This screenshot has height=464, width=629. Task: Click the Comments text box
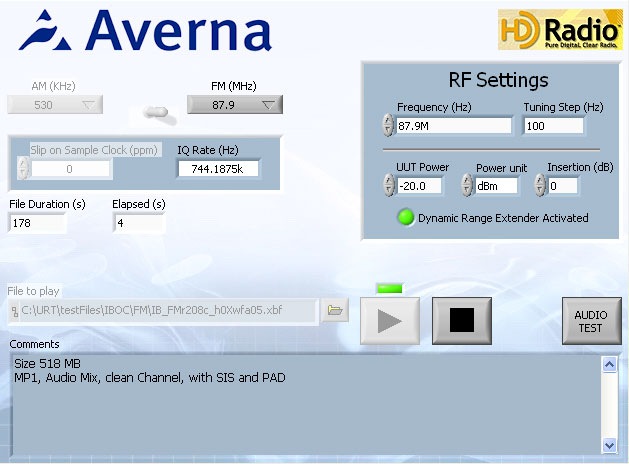point(307,404)
